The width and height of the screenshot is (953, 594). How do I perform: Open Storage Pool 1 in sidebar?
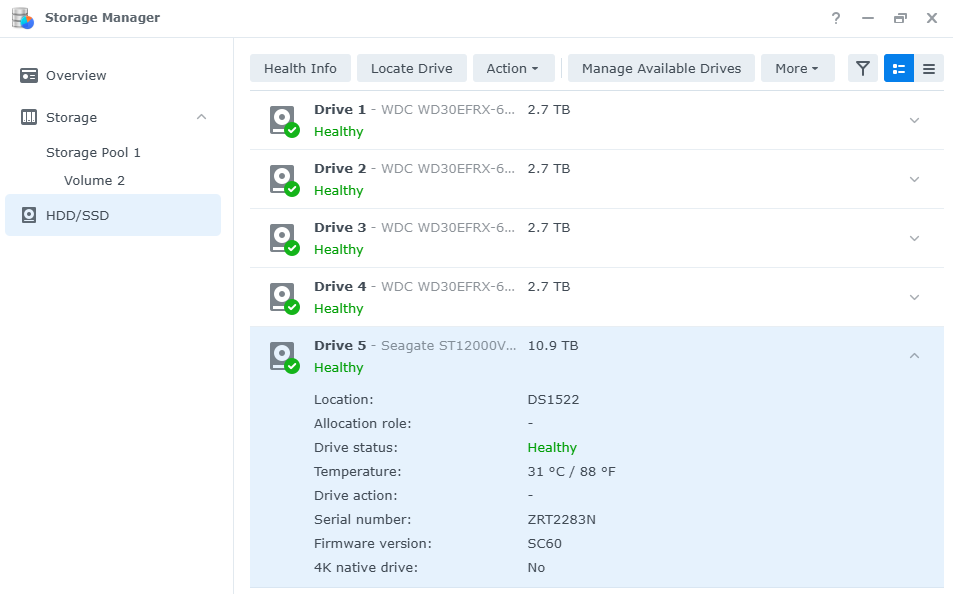93,153
